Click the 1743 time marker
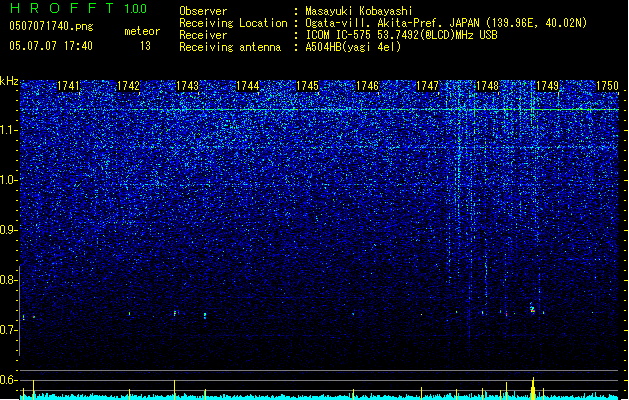The height and width of the screenshot is (400, 629). click(x=188, y=86)
